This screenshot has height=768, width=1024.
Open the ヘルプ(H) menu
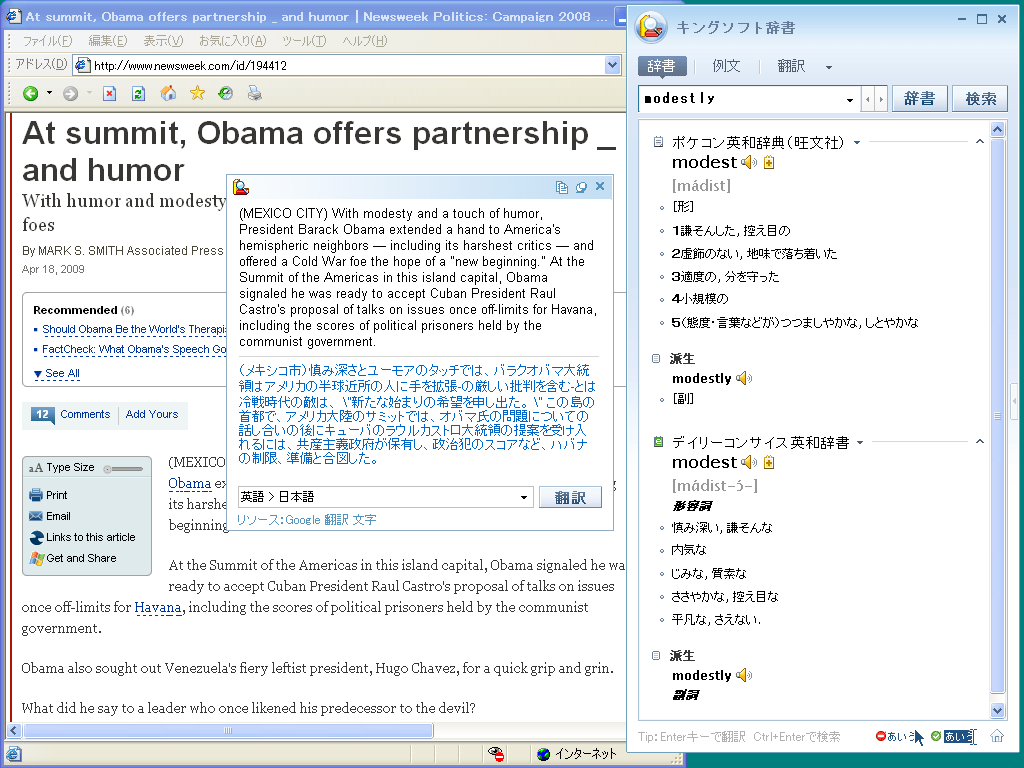(x=364, y=40)
